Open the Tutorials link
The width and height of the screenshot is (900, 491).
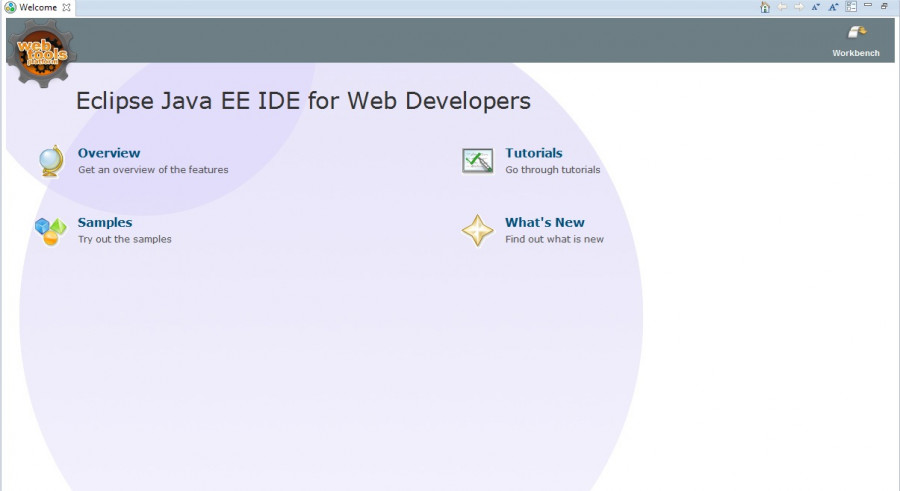coord(534,153)
